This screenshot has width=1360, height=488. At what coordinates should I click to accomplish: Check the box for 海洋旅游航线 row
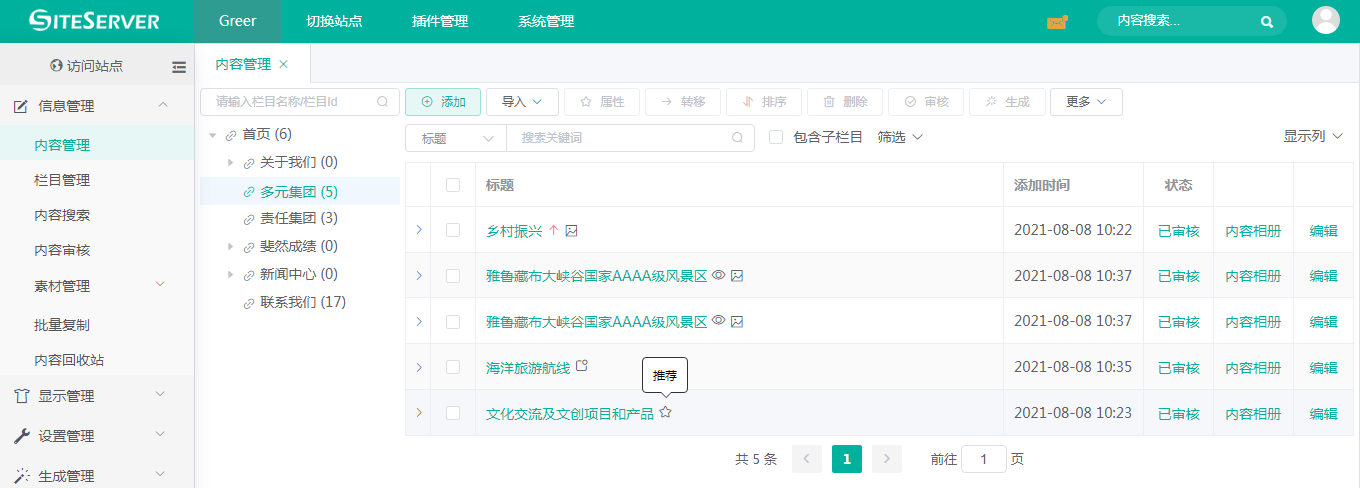453,367
